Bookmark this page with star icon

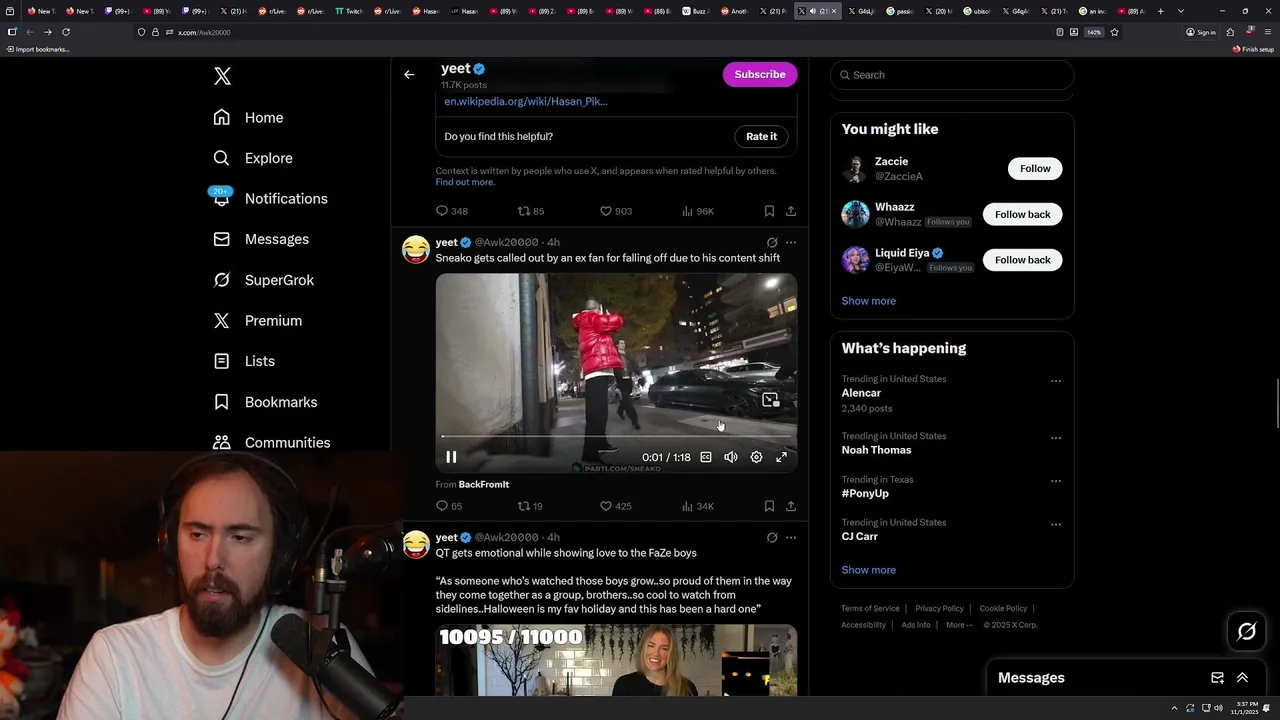1115,32
